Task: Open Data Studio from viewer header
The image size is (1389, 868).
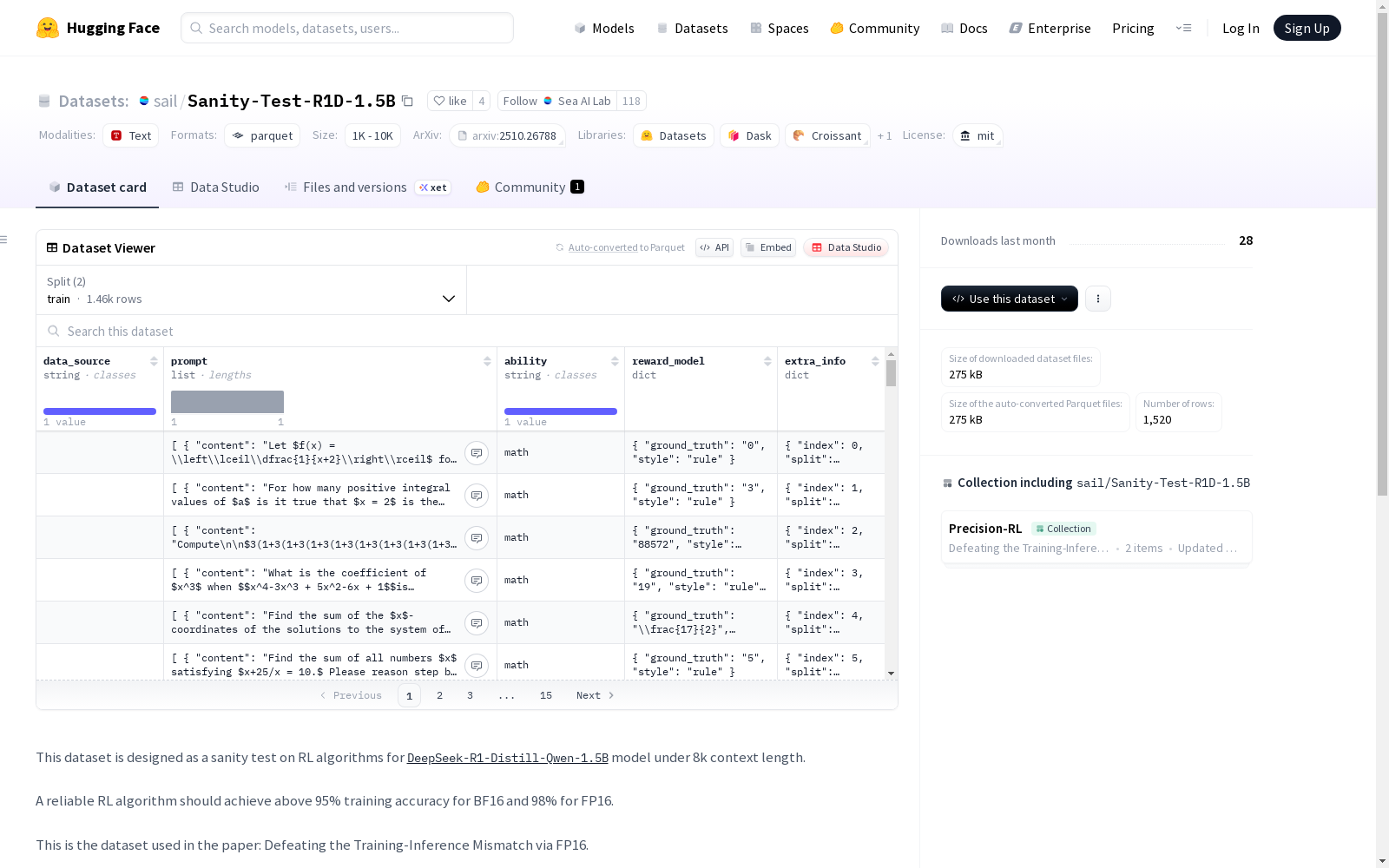Action: 846,247
